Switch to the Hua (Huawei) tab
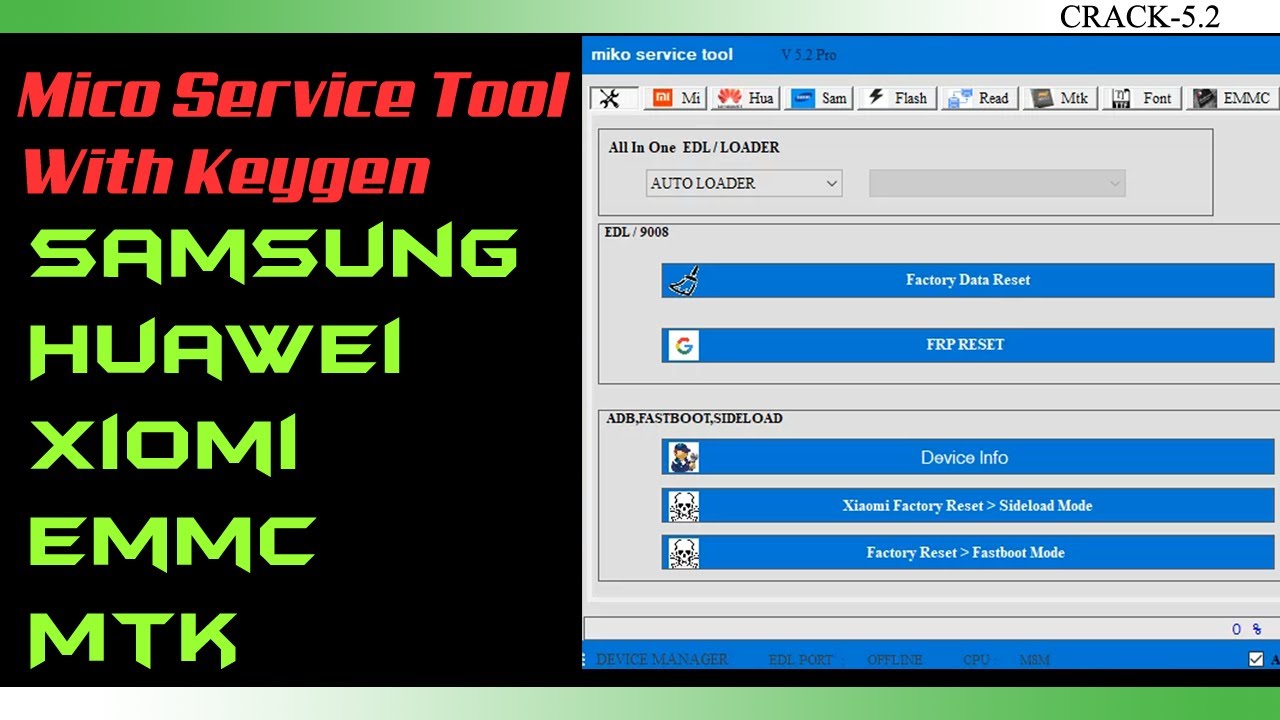 point(745,98)
